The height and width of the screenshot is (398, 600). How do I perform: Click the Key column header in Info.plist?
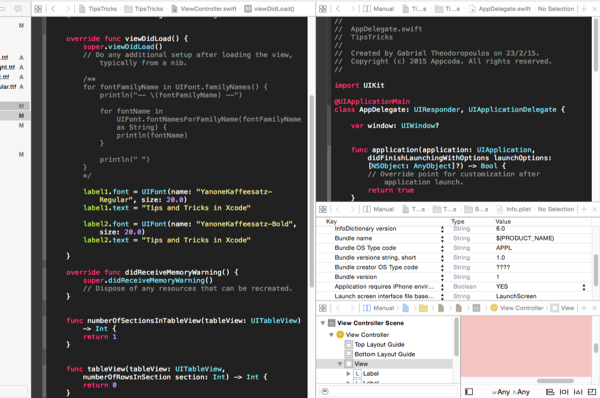pyautogui.click(x=331, y=222)
